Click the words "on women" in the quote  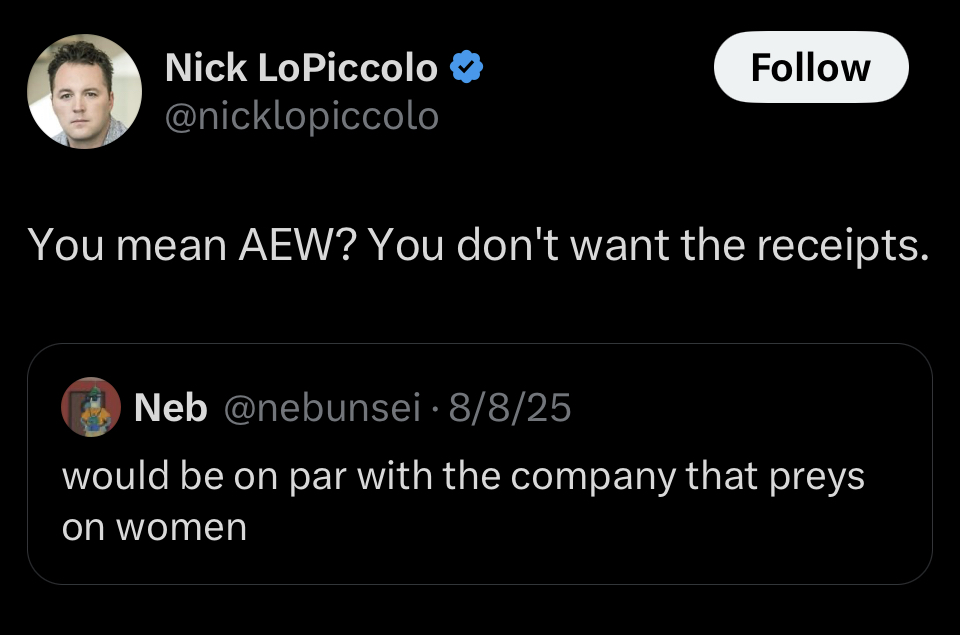(154, 527)
